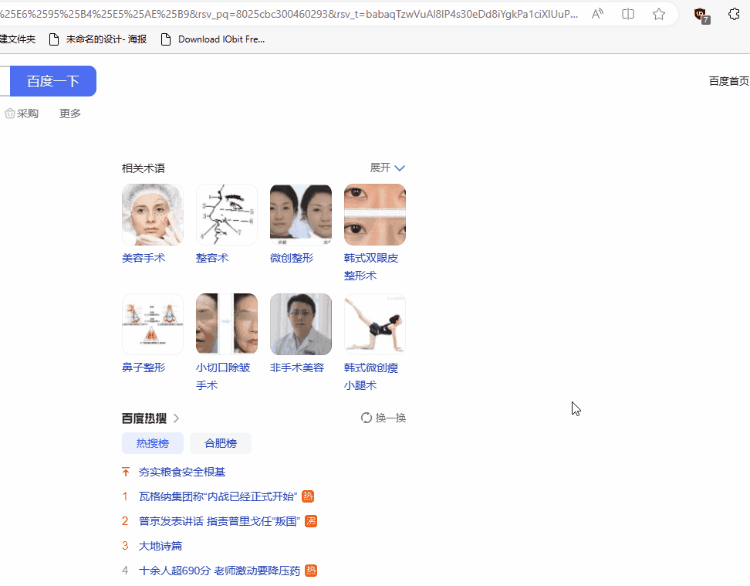Go to 百度首页 link
750x586 pixels.
729,81
